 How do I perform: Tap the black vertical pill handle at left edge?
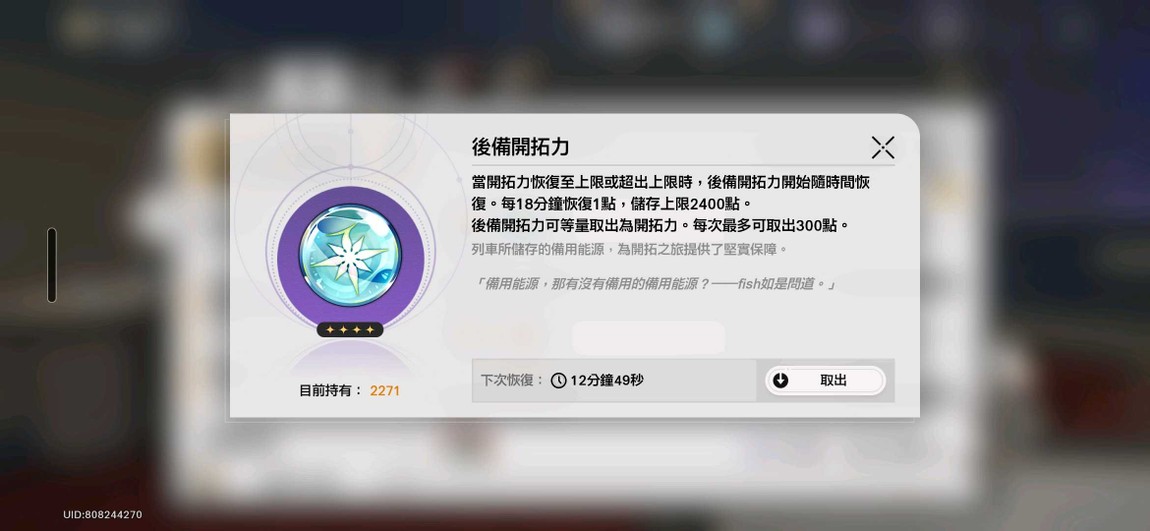(x=51, y=265)
